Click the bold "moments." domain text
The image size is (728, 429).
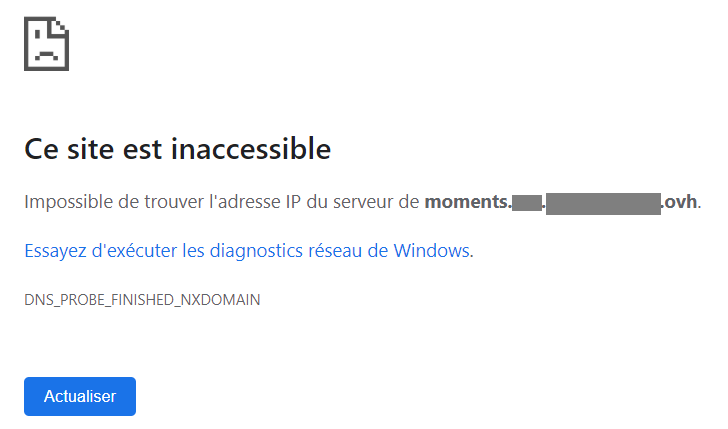(467, 202)
